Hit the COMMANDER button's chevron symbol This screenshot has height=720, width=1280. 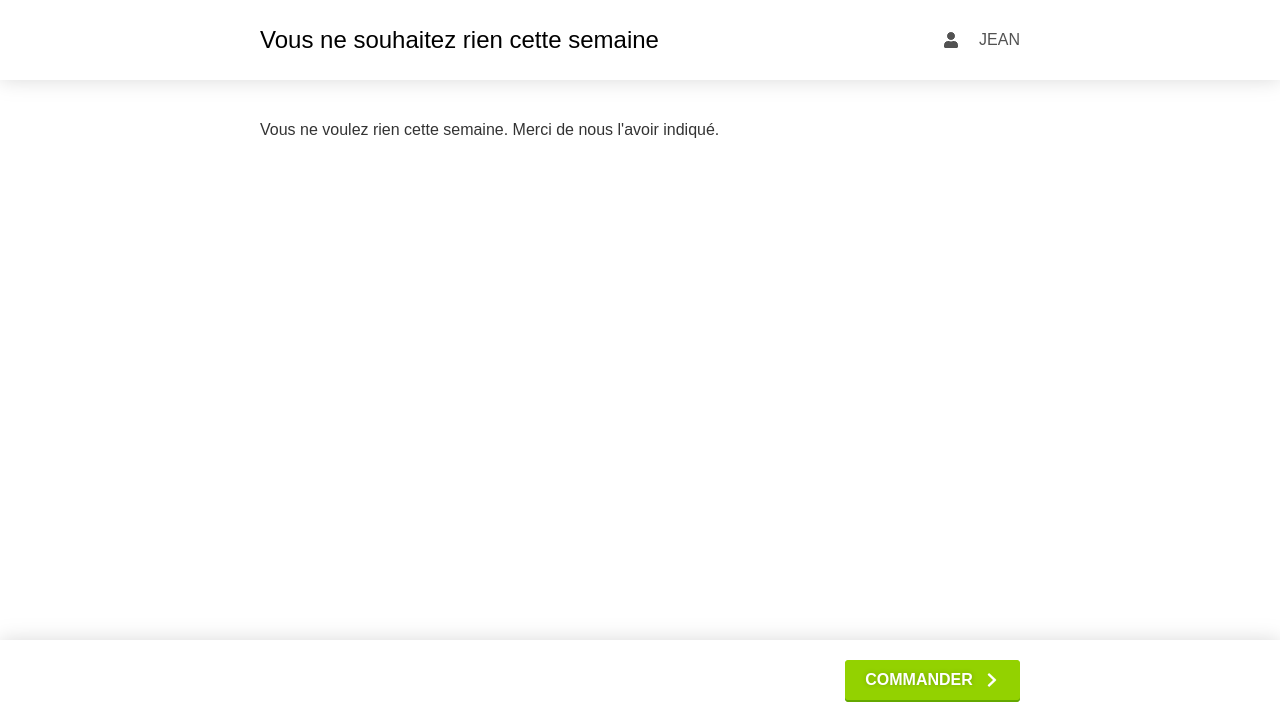[x=992, y=680]
